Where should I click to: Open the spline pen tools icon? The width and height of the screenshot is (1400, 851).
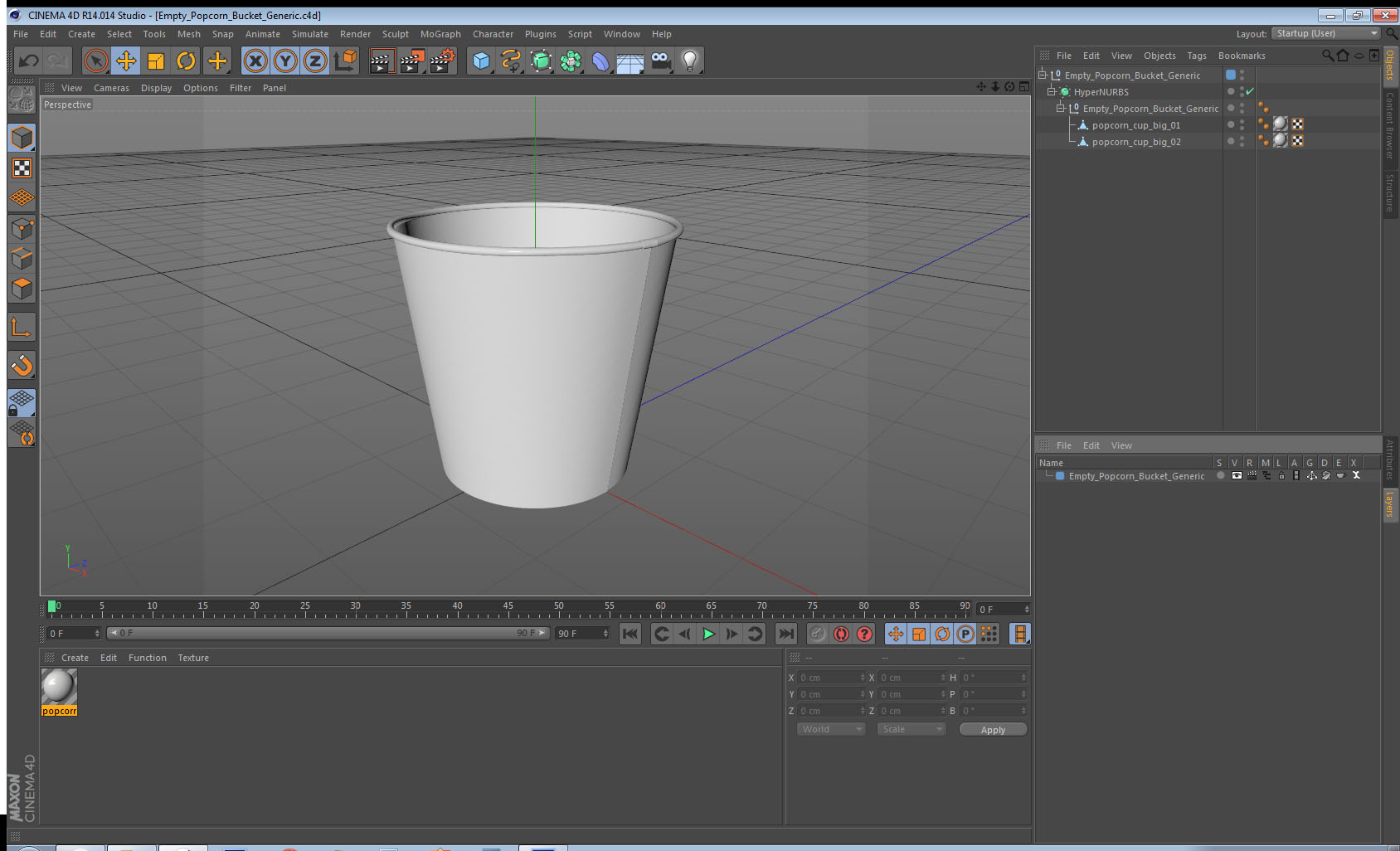click(511, 61)
